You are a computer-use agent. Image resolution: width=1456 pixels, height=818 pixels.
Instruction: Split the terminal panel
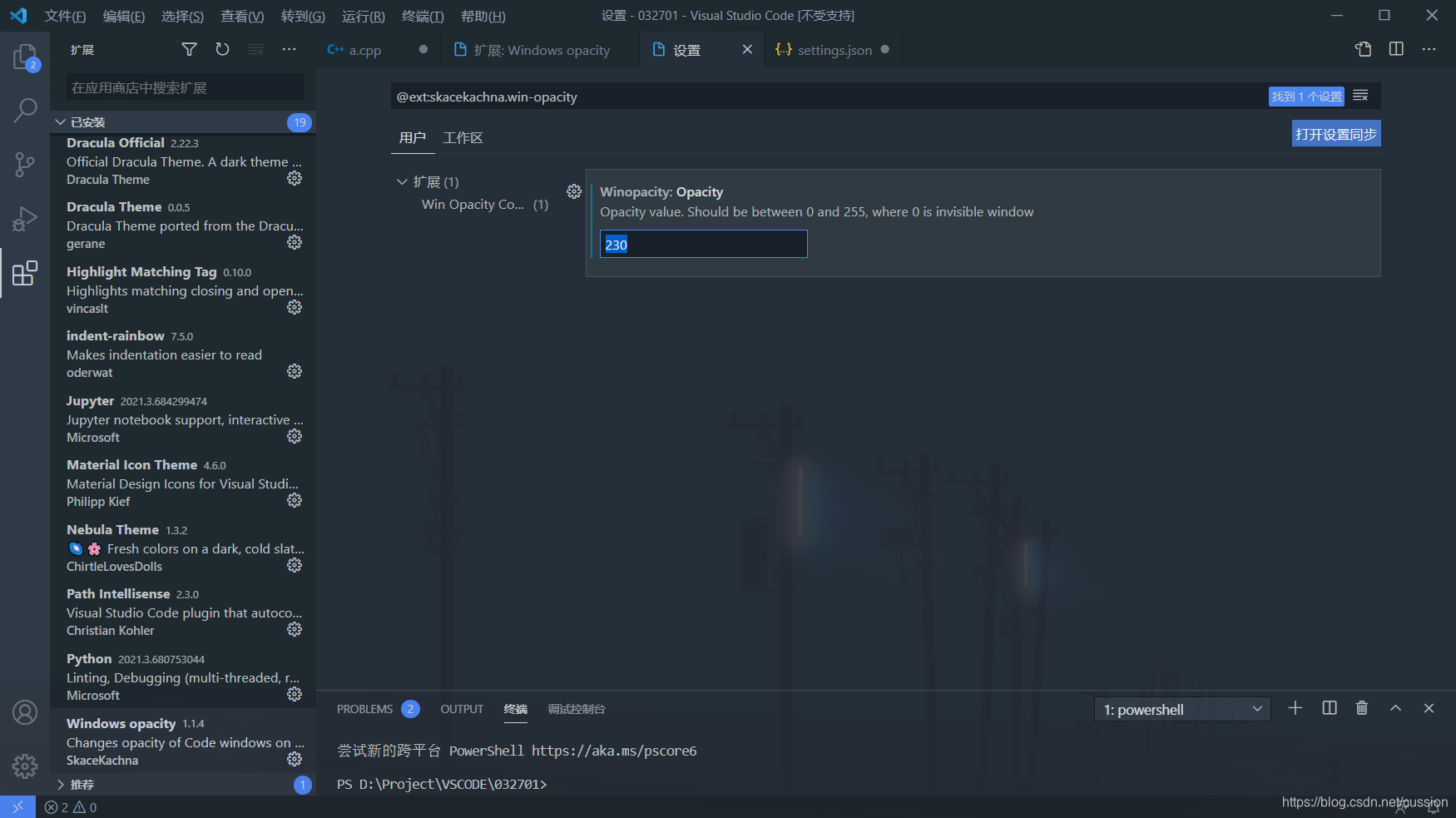tap(1330, 708)
